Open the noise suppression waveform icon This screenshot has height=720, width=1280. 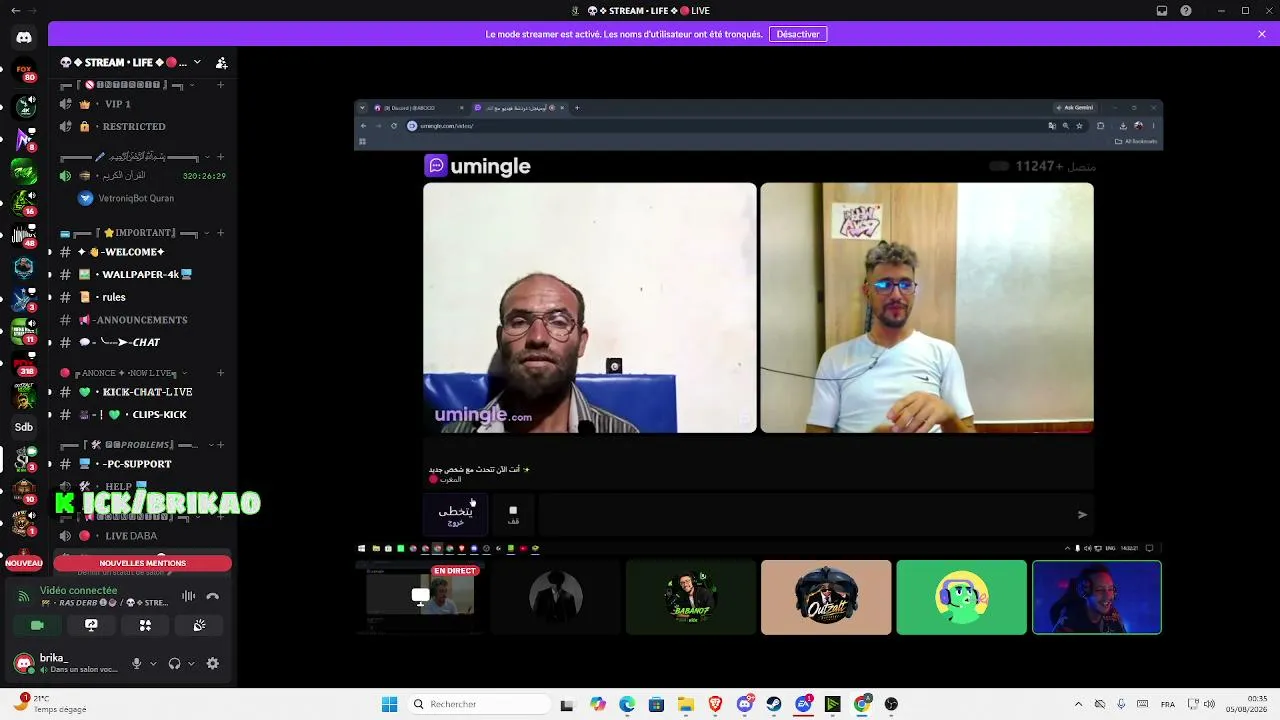point(189,596)
